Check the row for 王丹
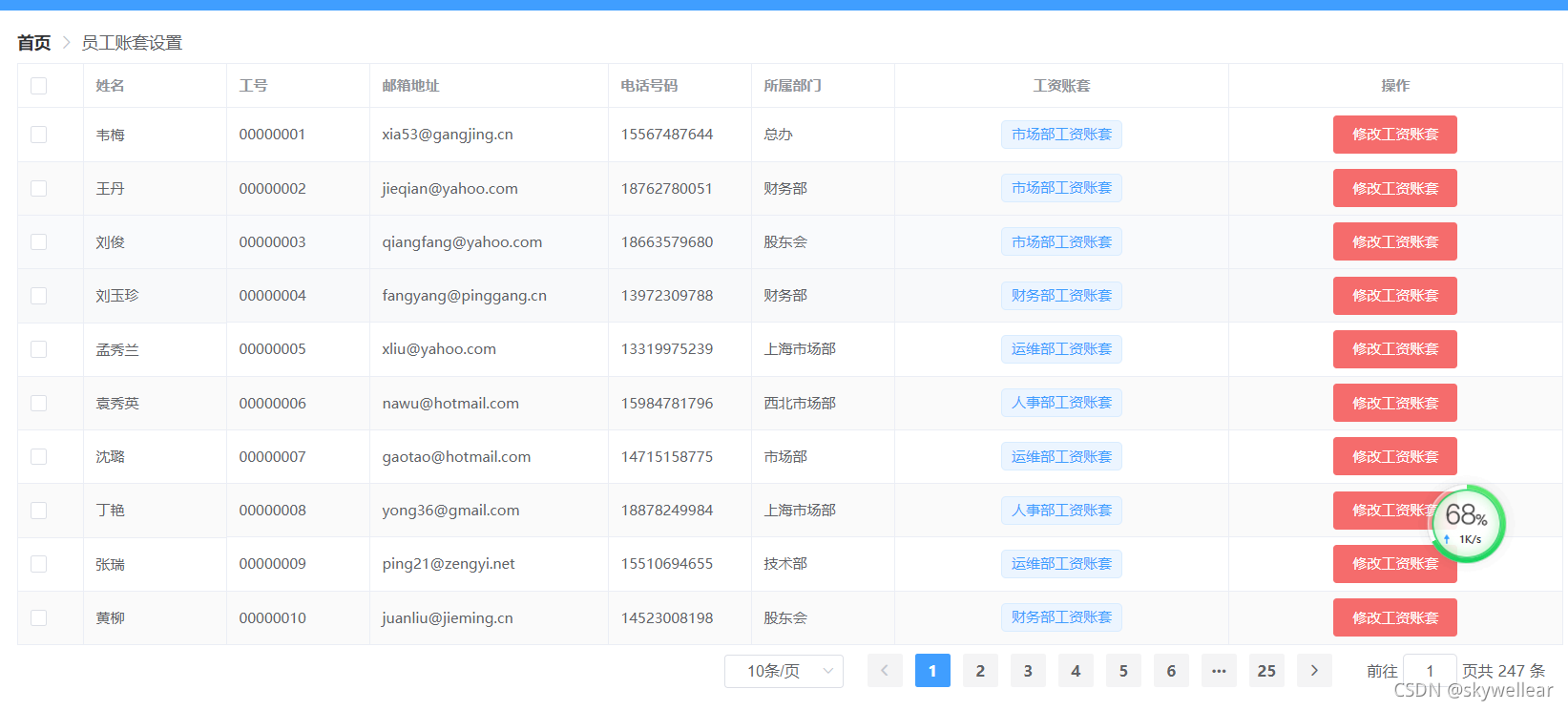The height and width of the screenshot is (710, 1568). point(39,188)
